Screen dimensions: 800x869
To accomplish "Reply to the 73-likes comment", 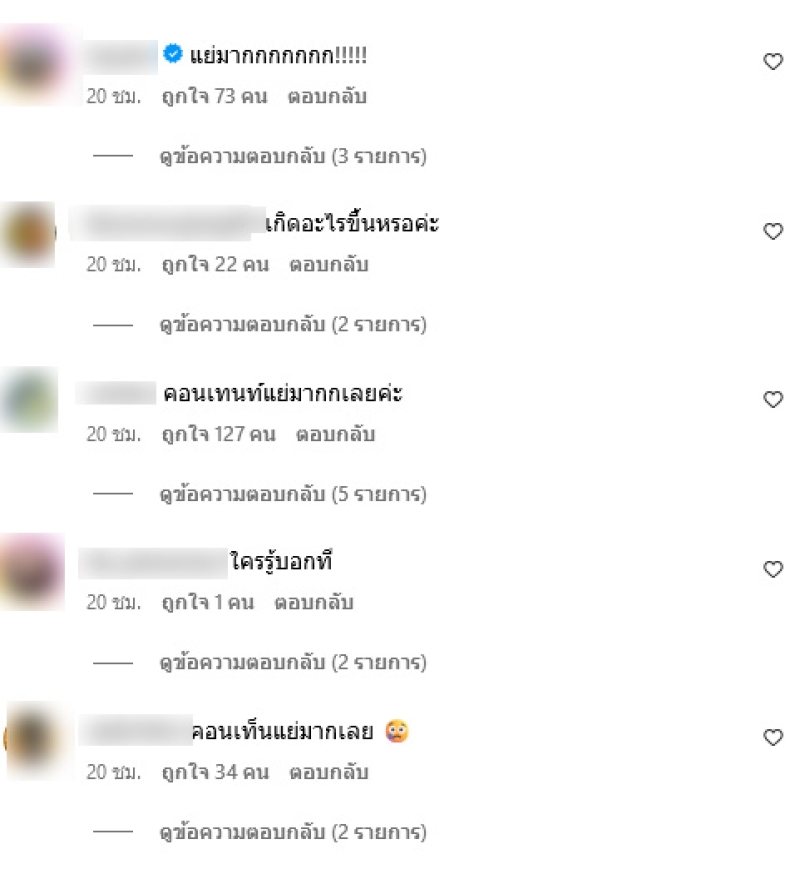I will (327, 96).
